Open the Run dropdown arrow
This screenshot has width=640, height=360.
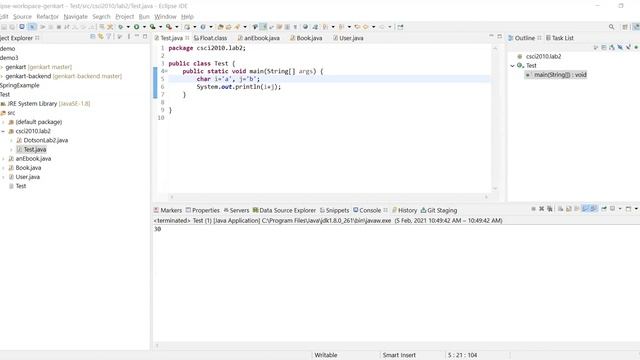[x=144, y=27]
